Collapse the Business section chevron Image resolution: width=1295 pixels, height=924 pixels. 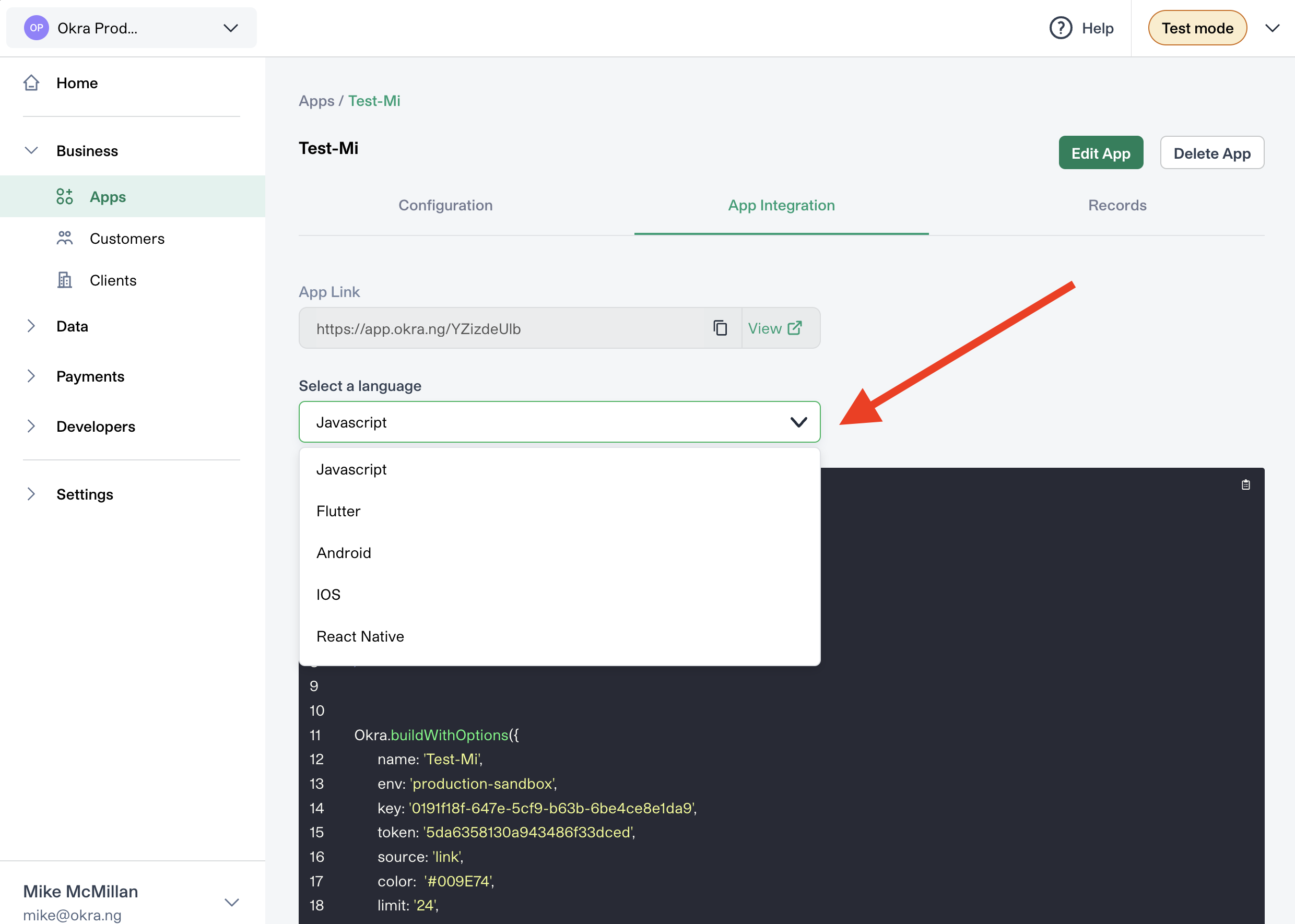[x=31, y=150]
